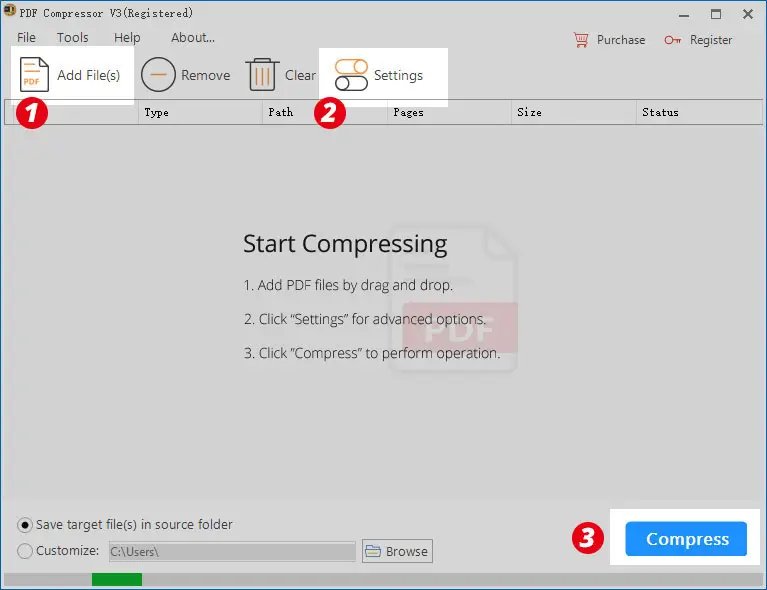Screen dimensions: 767x590
Task: Click the Settings label in the toolbar
Action: 398,75
